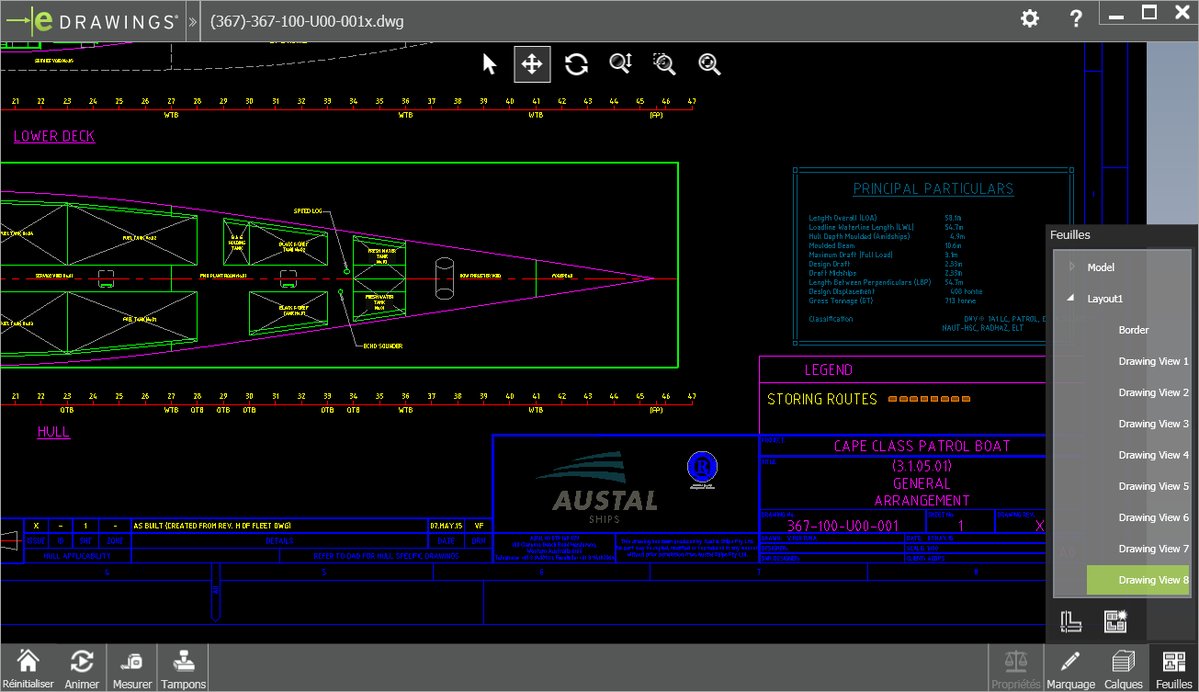1199x692 pixels.
Task: Switch to the Feuilles tab
Action: click(x=1173, y=668)
